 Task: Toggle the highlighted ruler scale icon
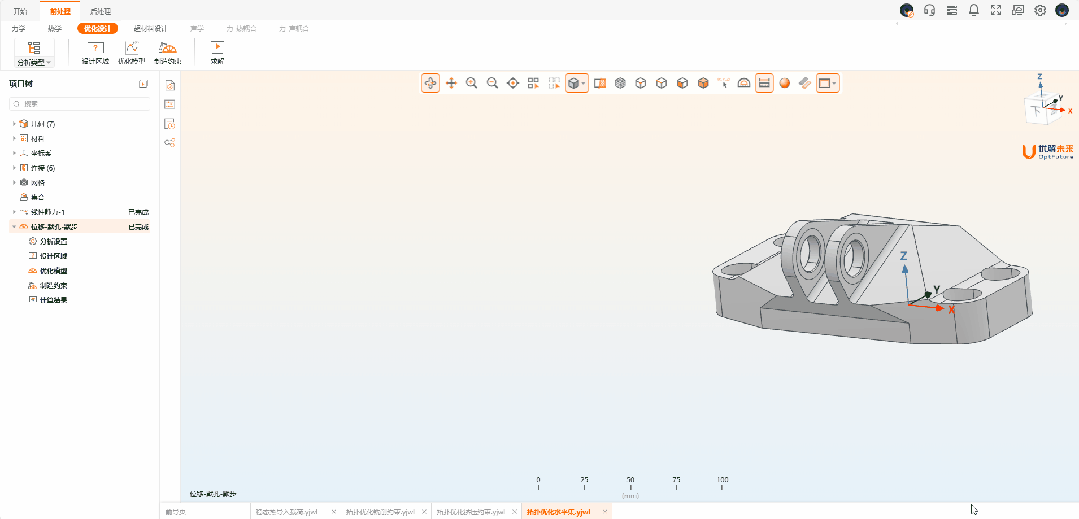click(x=764, y=83)
